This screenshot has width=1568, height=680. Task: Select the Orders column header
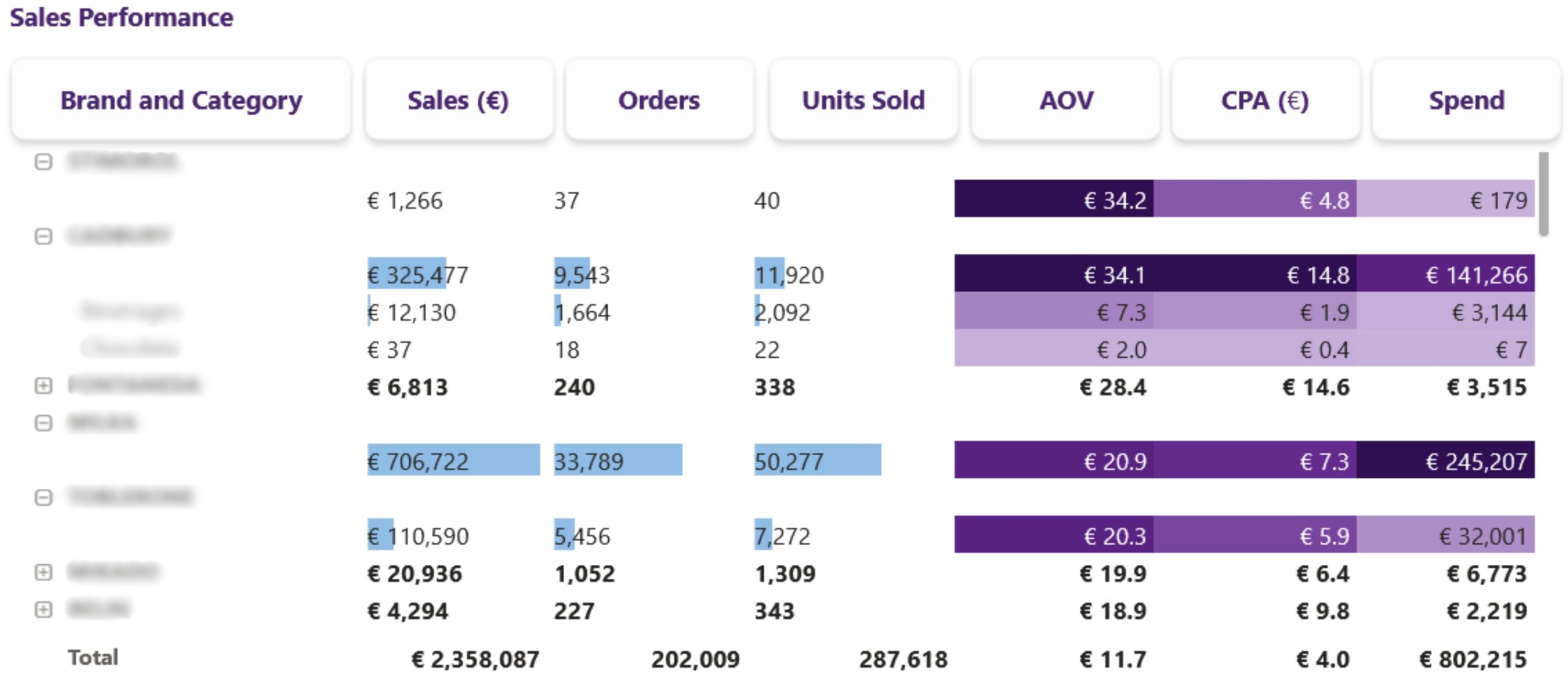(659, 99)
